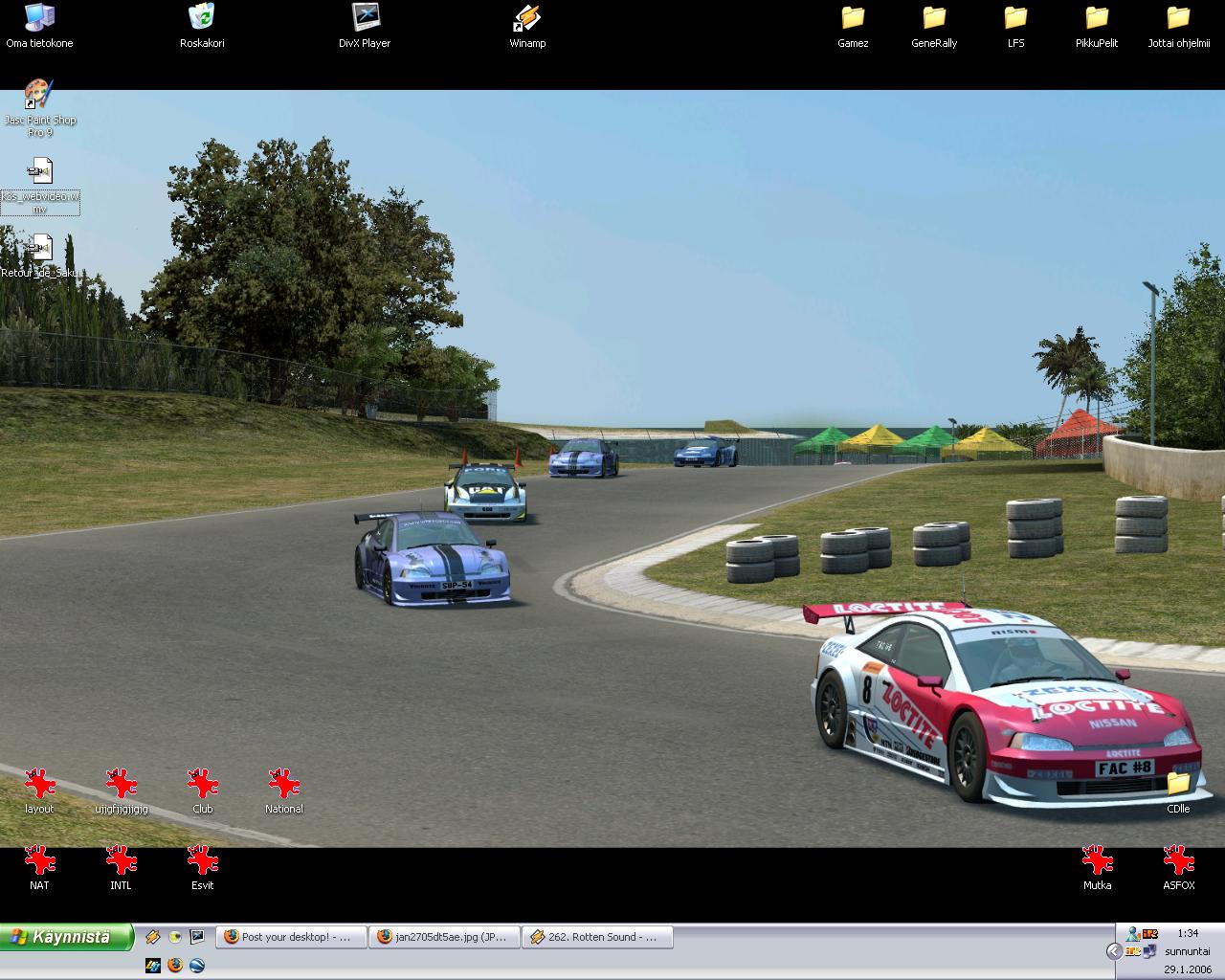Open MSN Messenger from the system tray
This screenshot has width=1225, height=980.
[x=1134, y=934]
